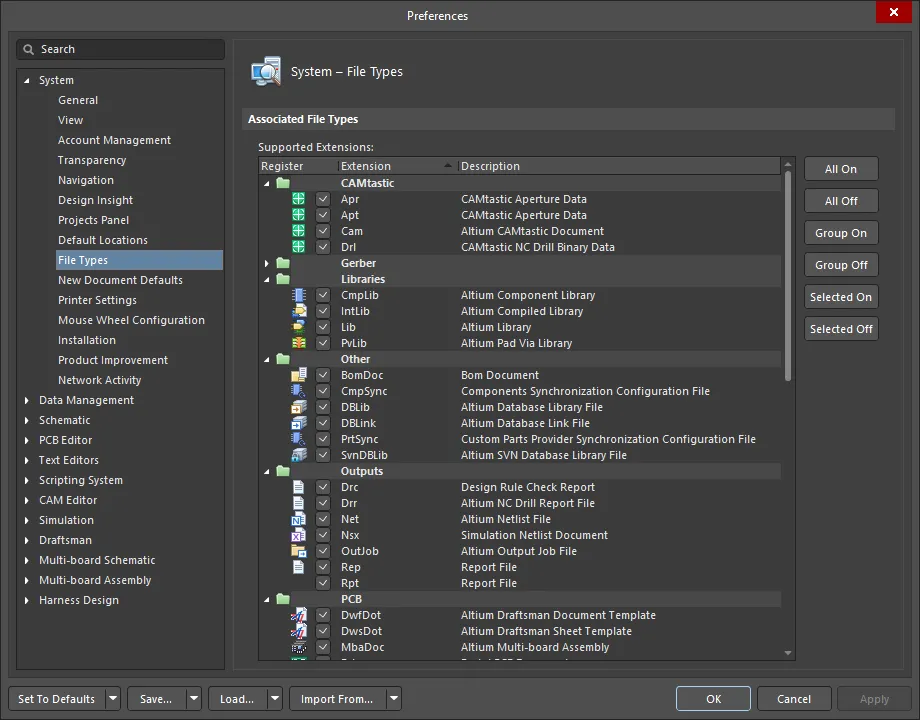
Task: Click the DBLink database link icon
Action: (x=299, y=423)
